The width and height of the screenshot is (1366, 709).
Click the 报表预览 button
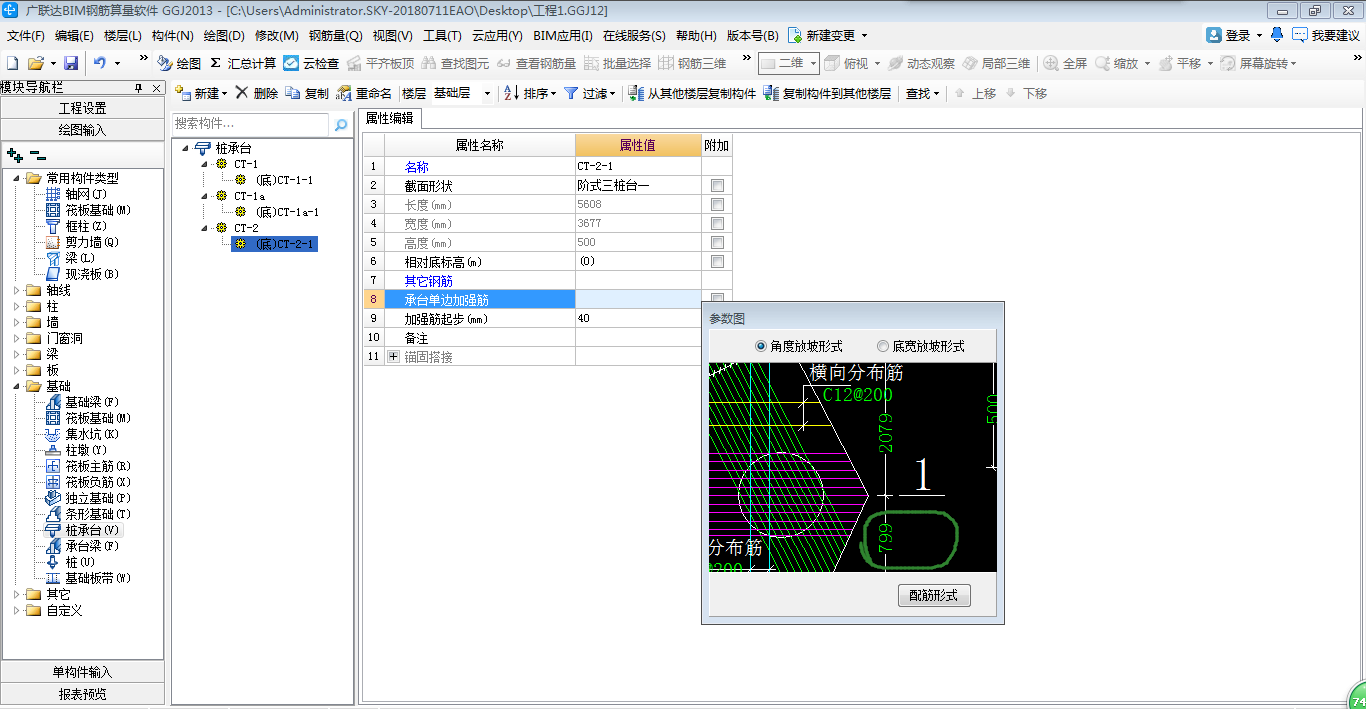point(82,694)
